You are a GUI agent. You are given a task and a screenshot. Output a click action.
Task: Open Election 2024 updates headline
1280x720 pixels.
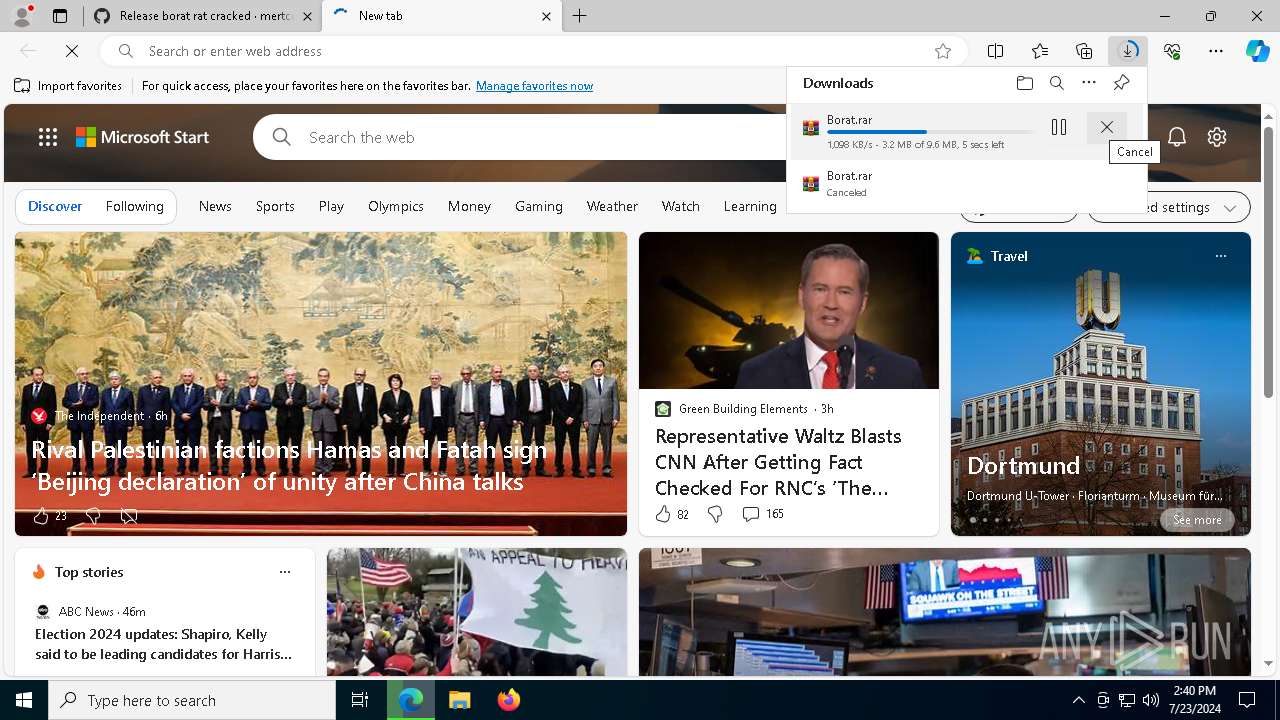click(164, 644)
